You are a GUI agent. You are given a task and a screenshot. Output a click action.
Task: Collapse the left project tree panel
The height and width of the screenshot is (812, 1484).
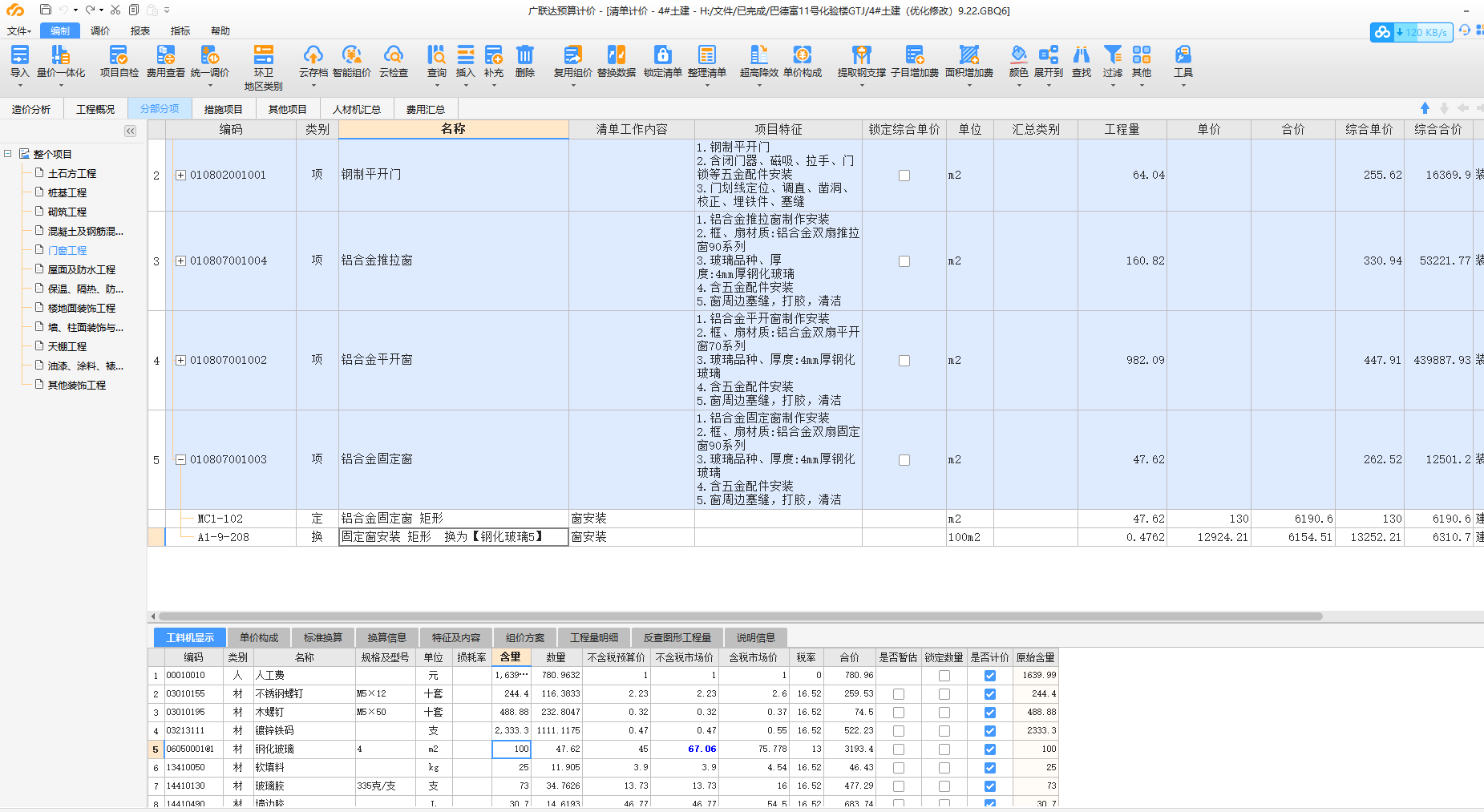[131, 131]
